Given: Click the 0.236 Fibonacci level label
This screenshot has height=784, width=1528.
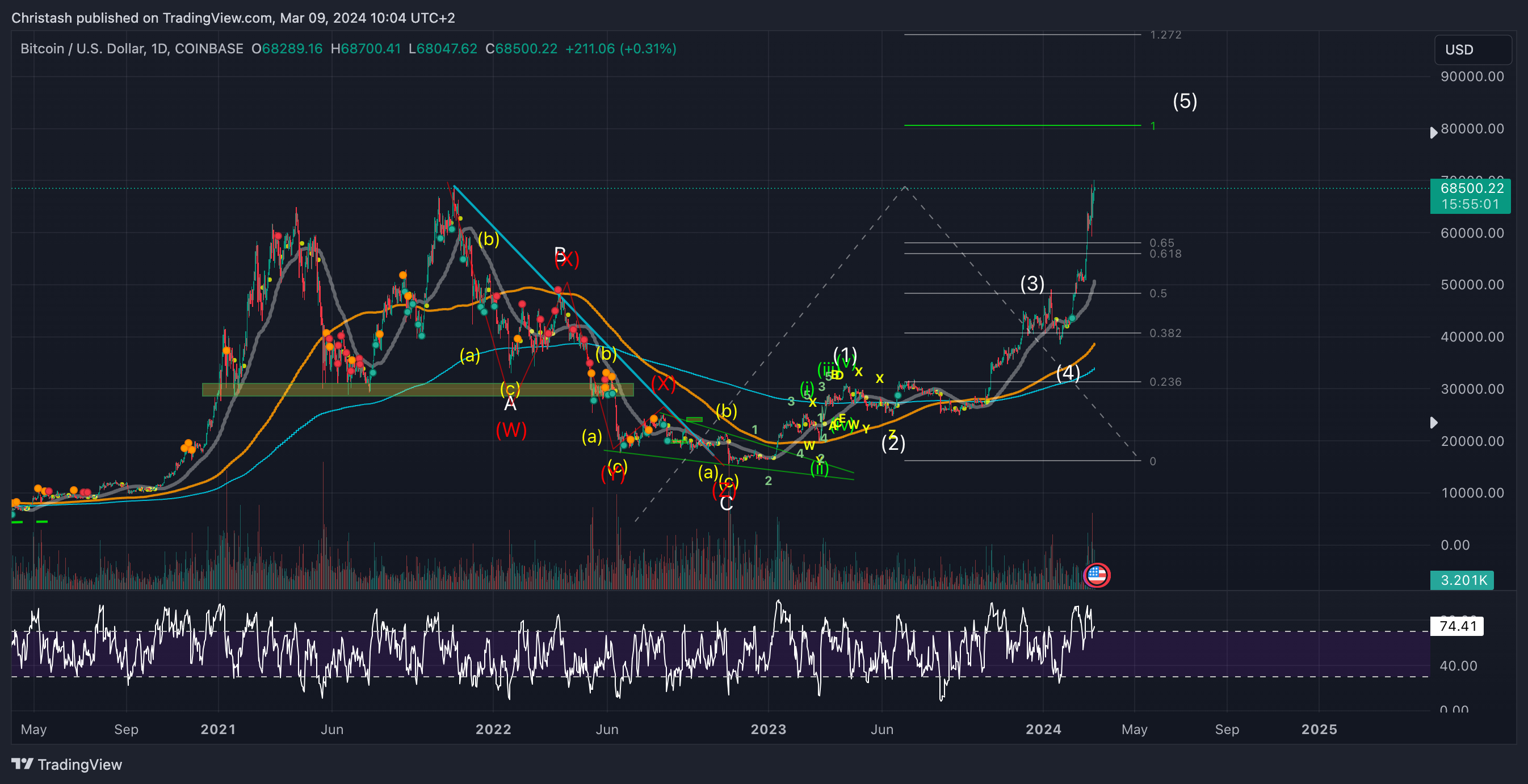Looking at the screenshot, I should 1165,382.
